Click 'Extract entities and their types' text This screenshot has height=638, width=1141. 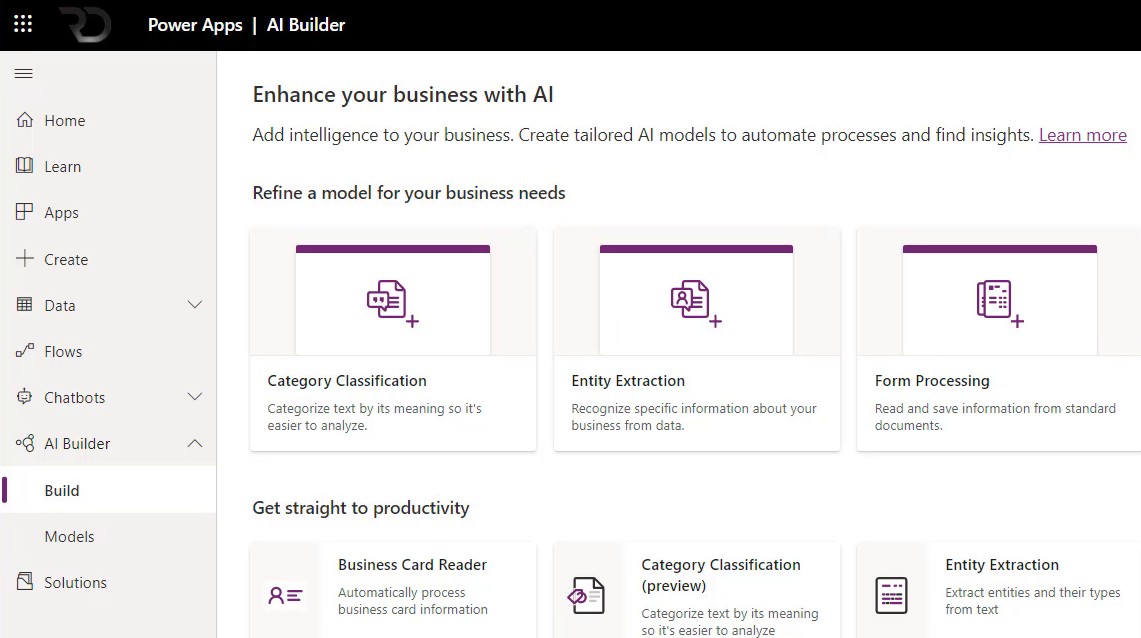point(1033,601)
